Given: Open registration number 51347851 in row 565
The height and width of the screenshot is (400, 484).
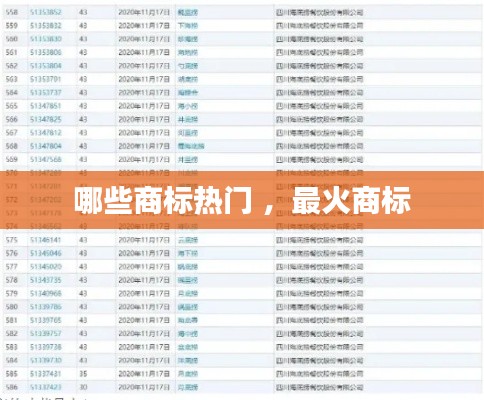Looking at the screenshot, I should point(46,106).
